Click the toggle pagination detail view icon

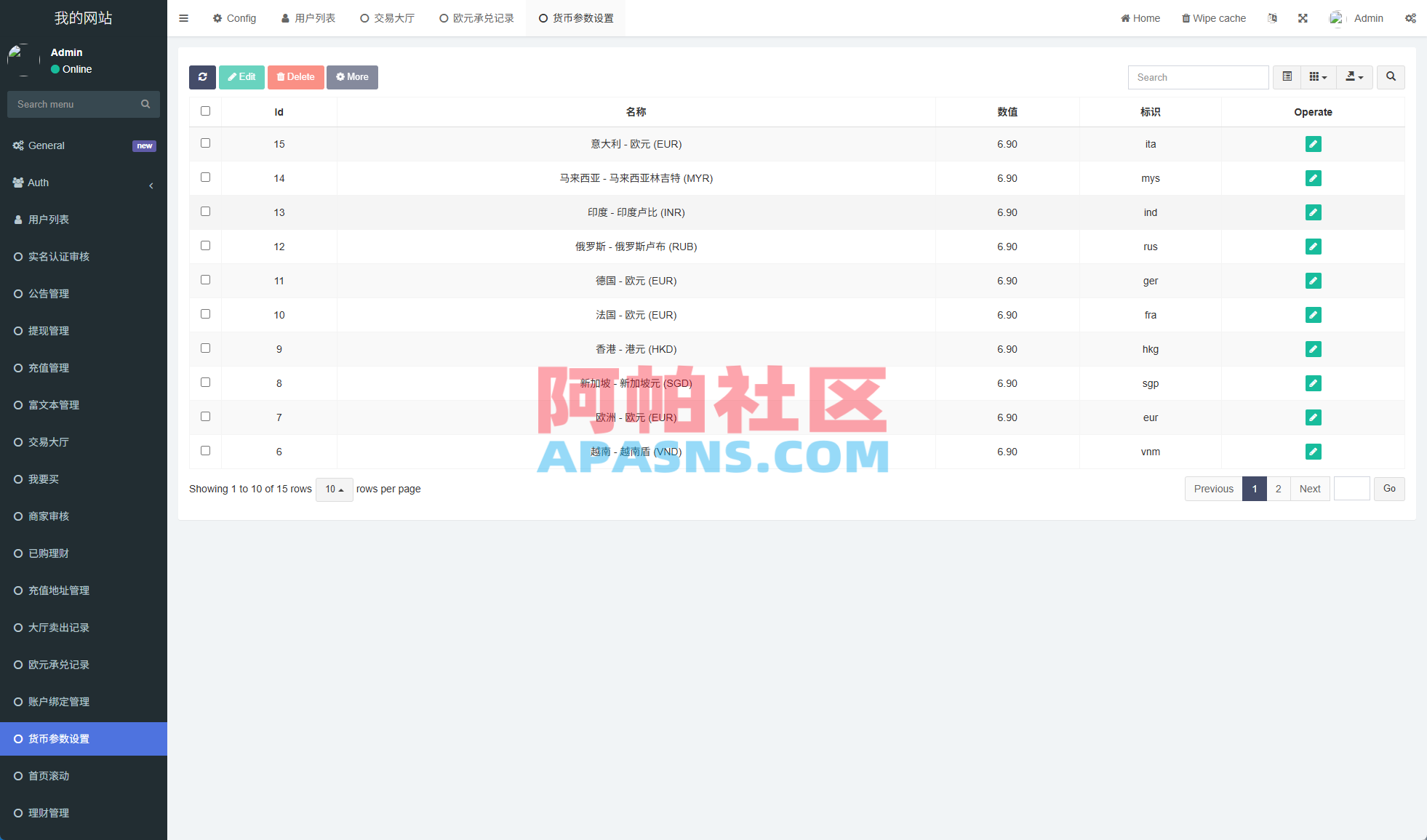1286,77
